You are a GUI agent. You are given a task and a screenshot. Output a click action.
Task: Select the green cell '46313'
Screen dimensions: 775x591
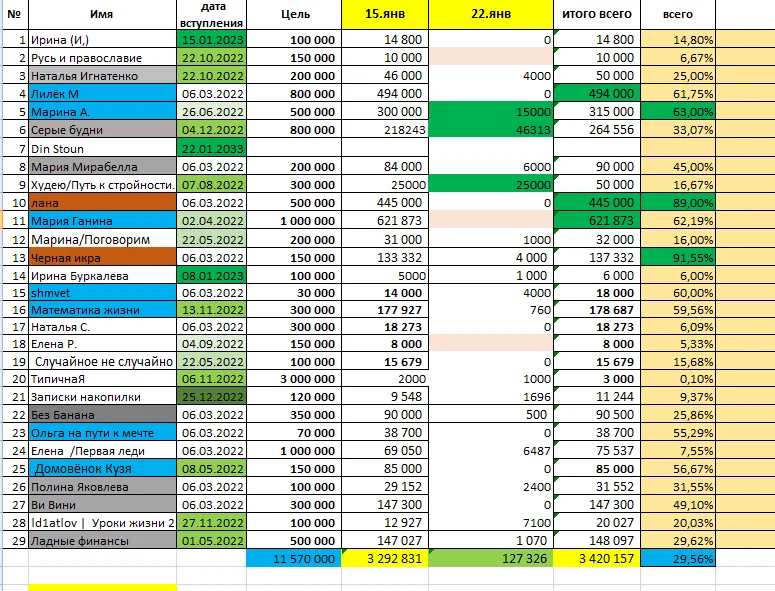click(x=491, y=130)
